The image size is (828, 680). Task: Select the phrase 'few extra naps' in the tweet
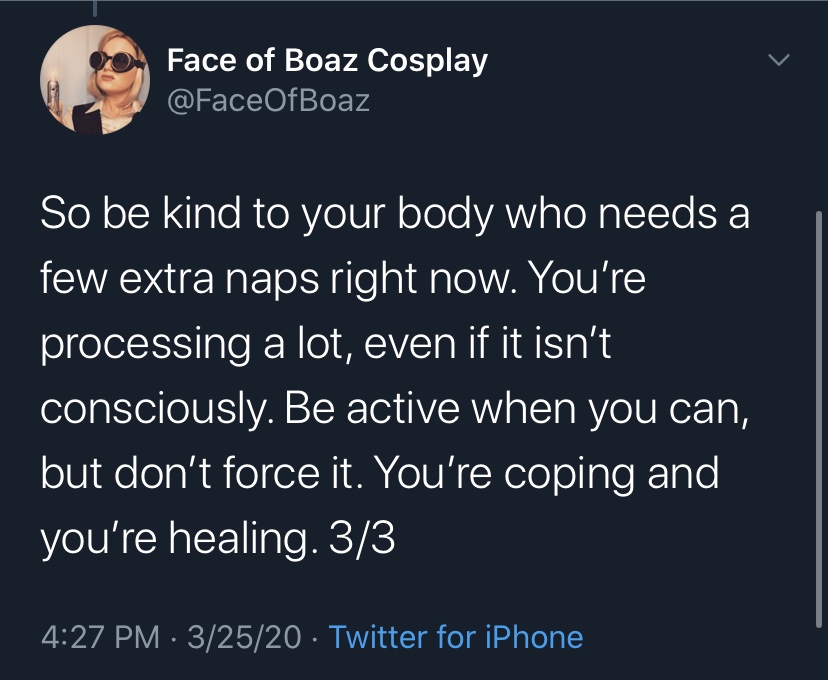tap(180, 279)
